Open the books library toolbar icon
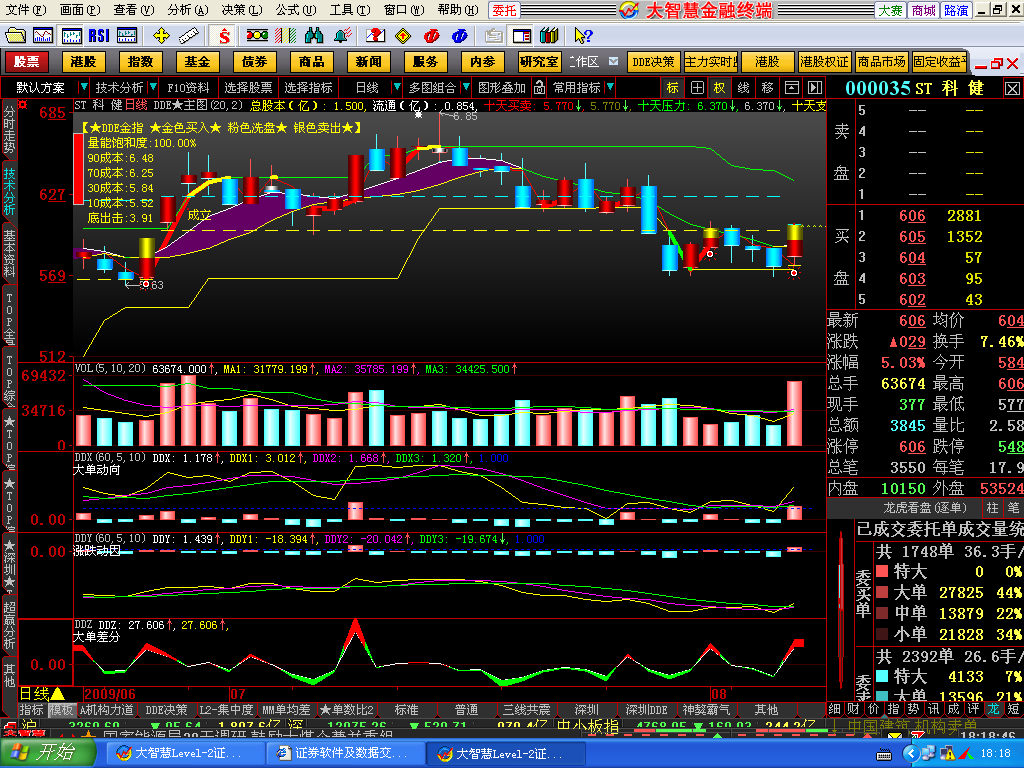 coord(549,35)
